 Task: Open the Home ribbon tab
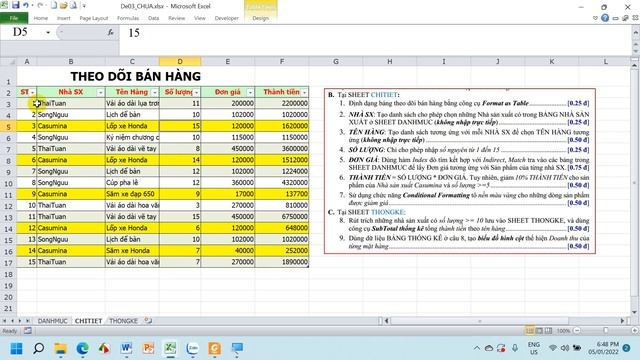pos(41,18)
